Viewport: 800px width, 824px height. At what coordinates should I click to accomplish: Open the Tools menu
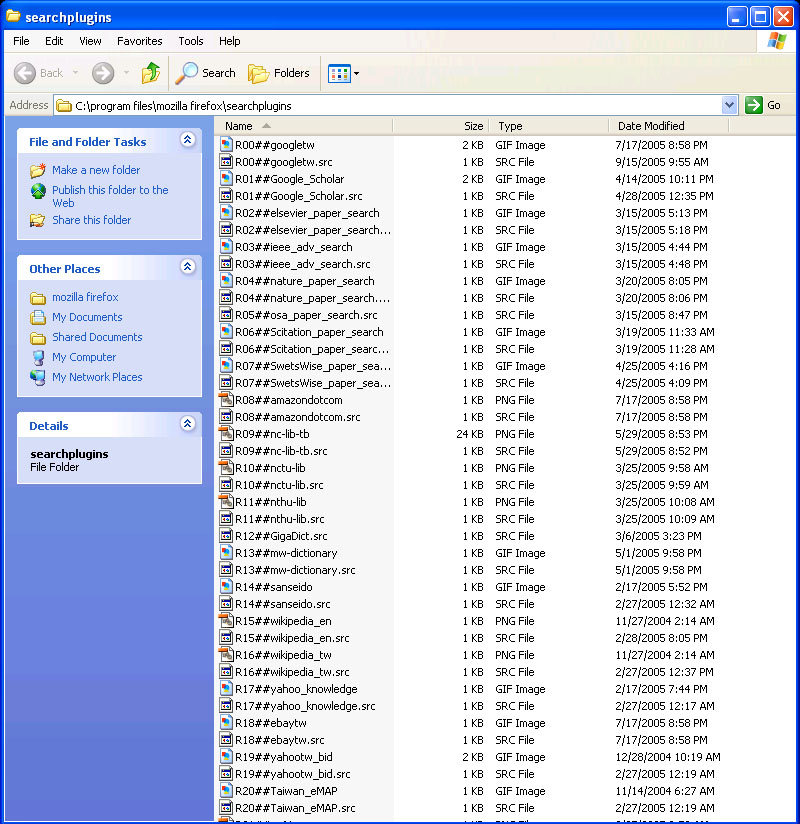tap(191, 41)
